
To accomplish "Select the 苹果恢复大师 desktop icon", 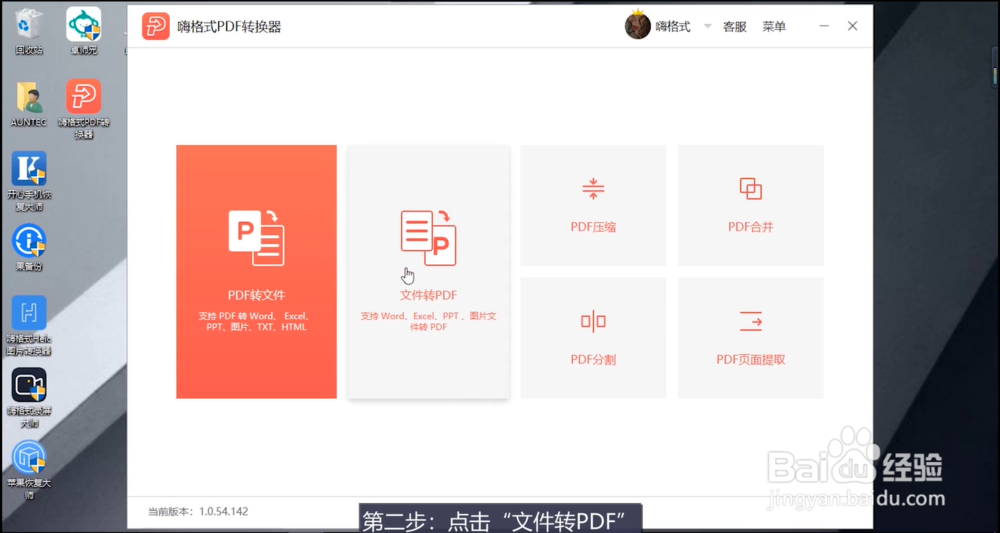I will tap(29, 470).
